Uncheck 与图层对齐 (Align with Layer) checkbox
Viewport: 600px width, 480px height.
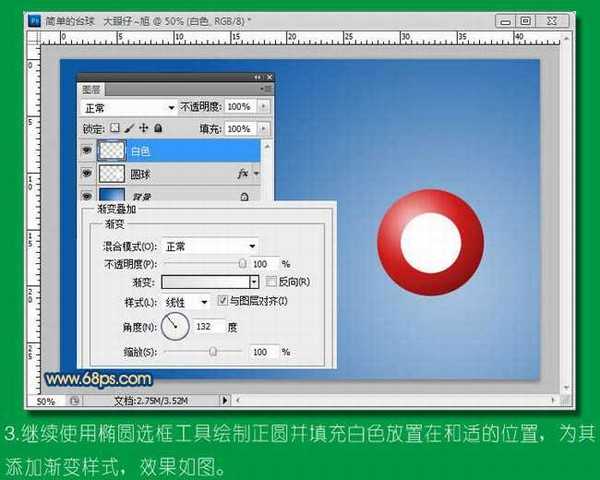pyautogui.click(x=222, y=301)
